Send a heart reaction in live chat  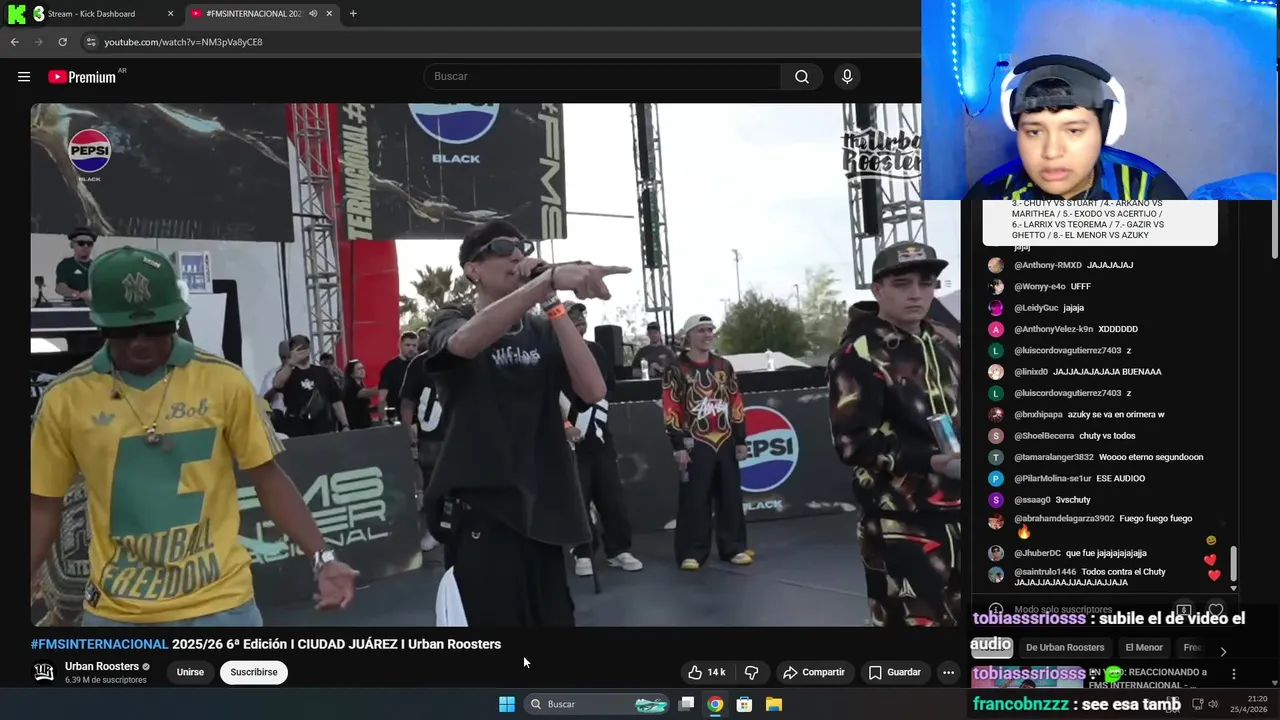click(x=1215, y=609)
